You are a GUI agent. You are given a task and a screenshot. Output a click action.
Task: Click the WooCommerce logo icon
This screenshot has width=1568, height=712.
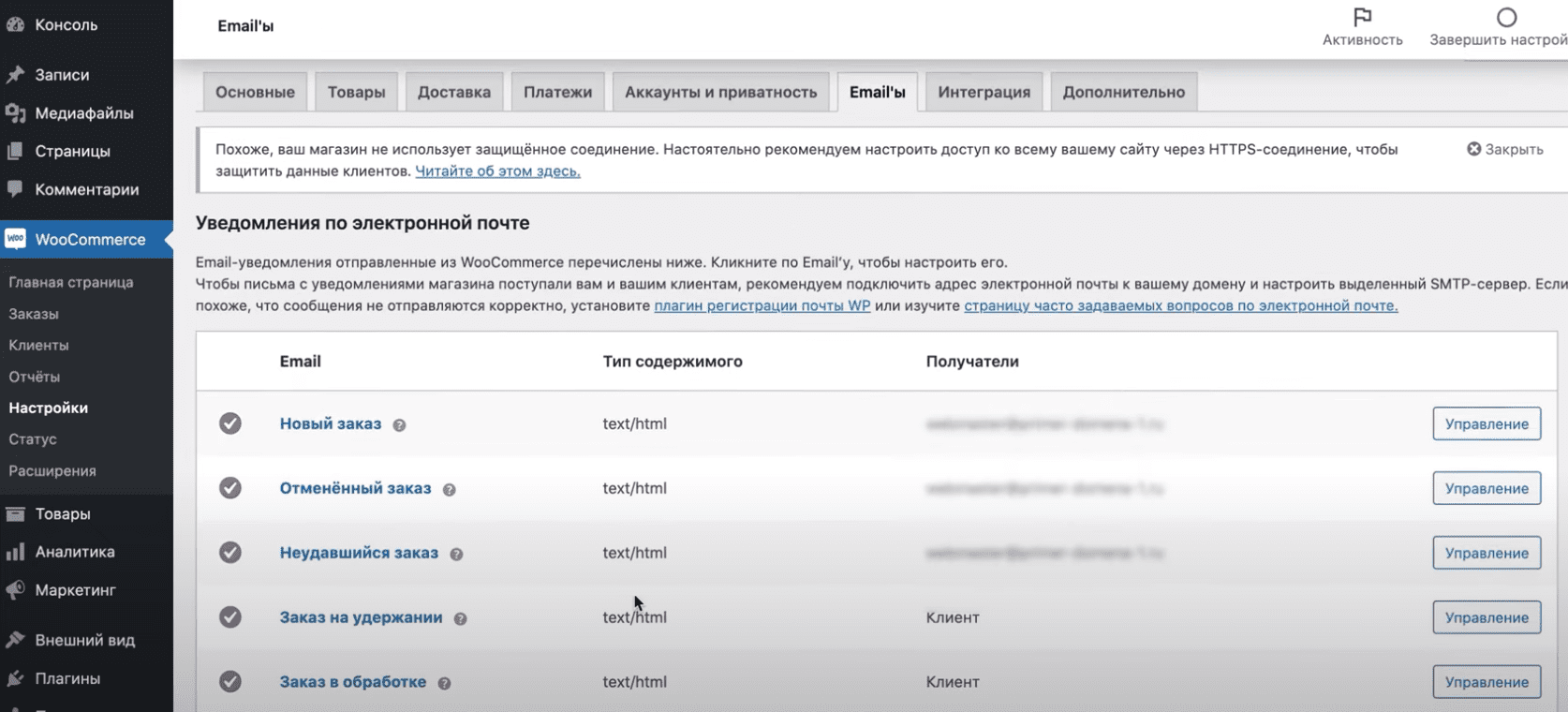(15, 240)
